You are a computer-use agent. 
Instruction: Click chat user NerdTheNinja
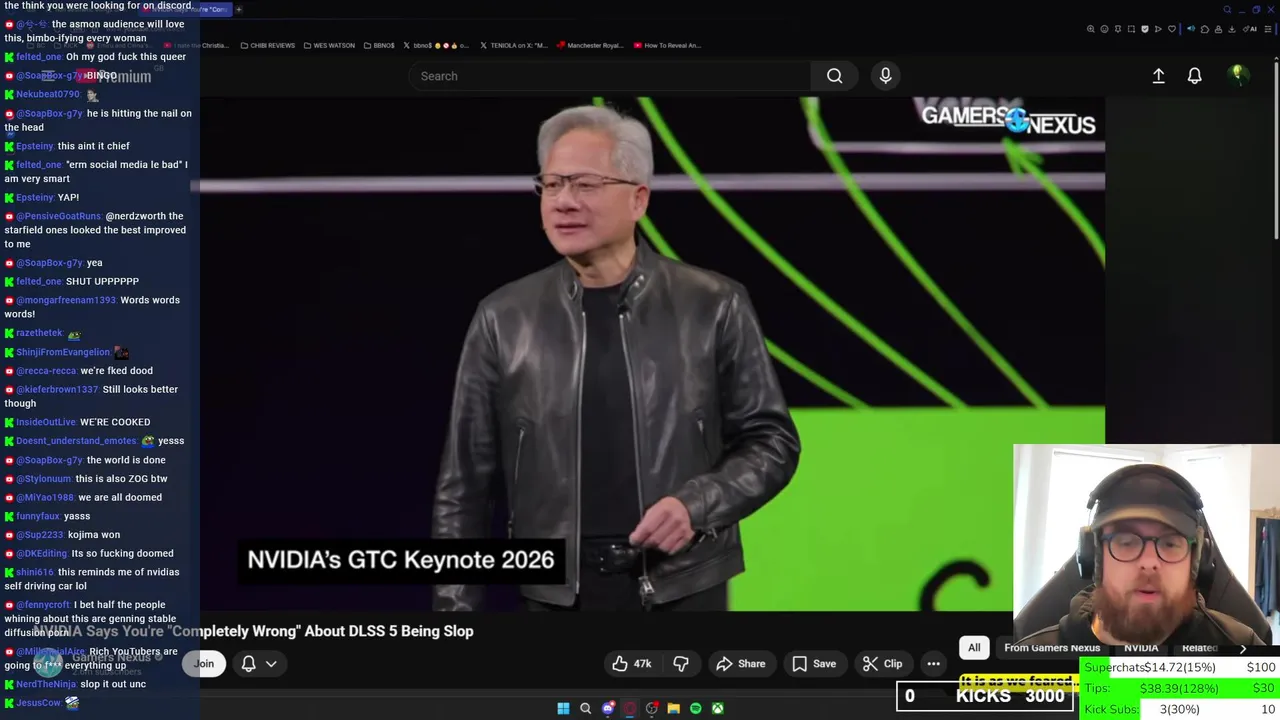click(46, 684)
